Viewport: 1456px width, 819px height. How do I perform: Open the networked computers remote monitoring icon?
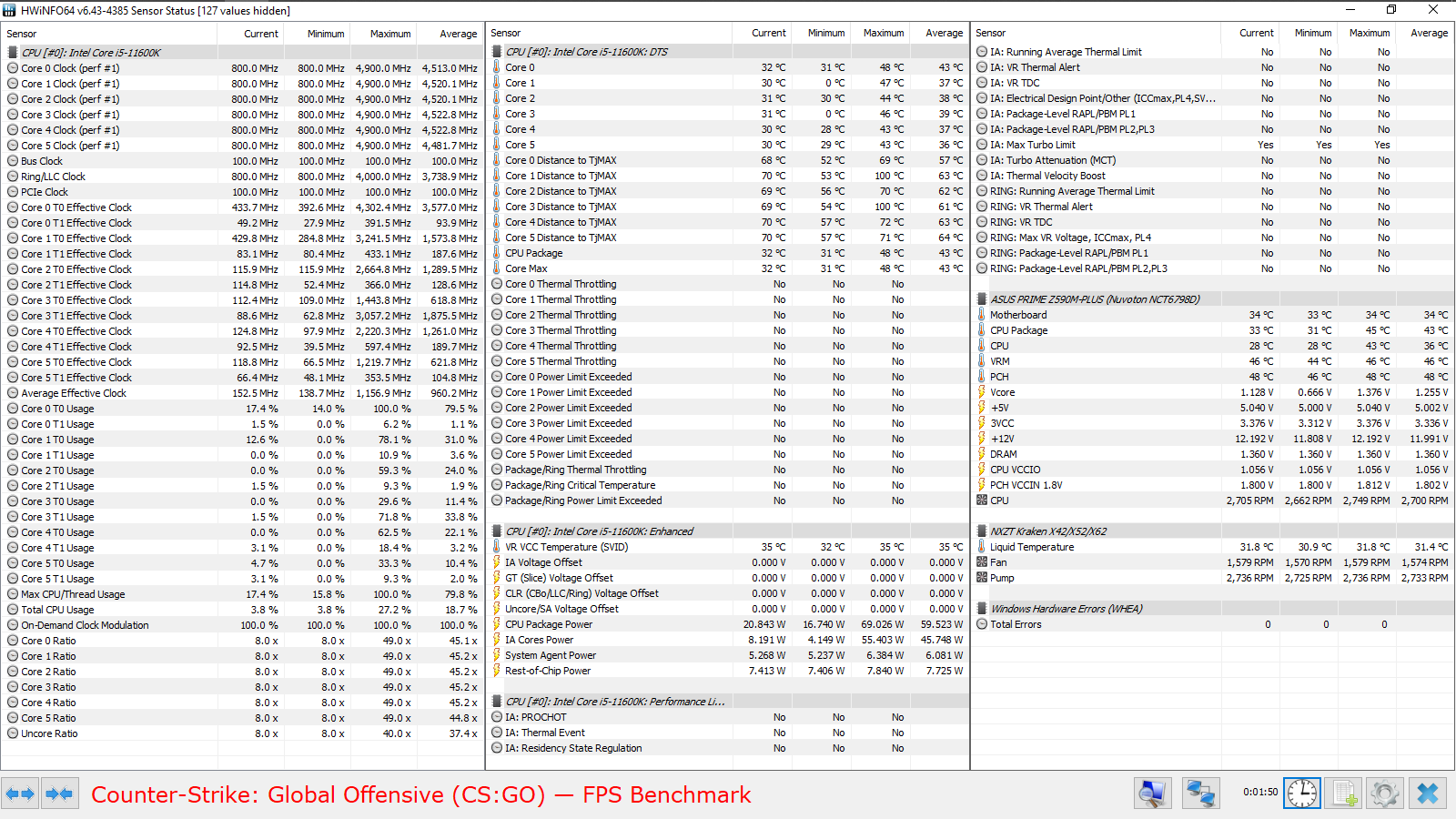point(1201,794)
